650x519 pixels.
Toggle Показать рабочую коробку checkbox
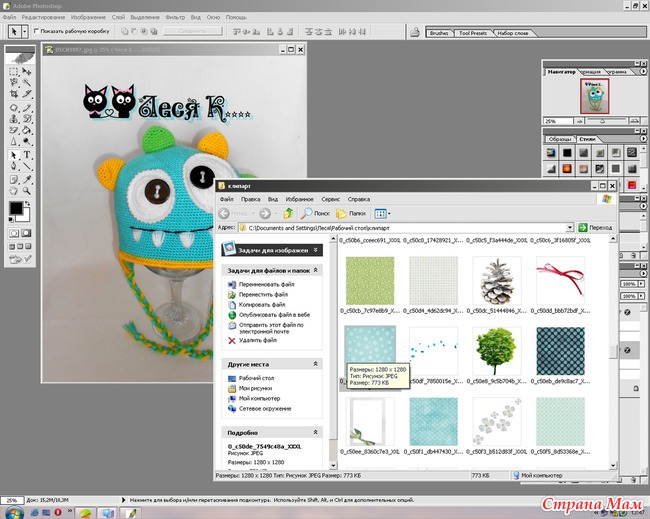pyautogui.click(x=38, y=31)
